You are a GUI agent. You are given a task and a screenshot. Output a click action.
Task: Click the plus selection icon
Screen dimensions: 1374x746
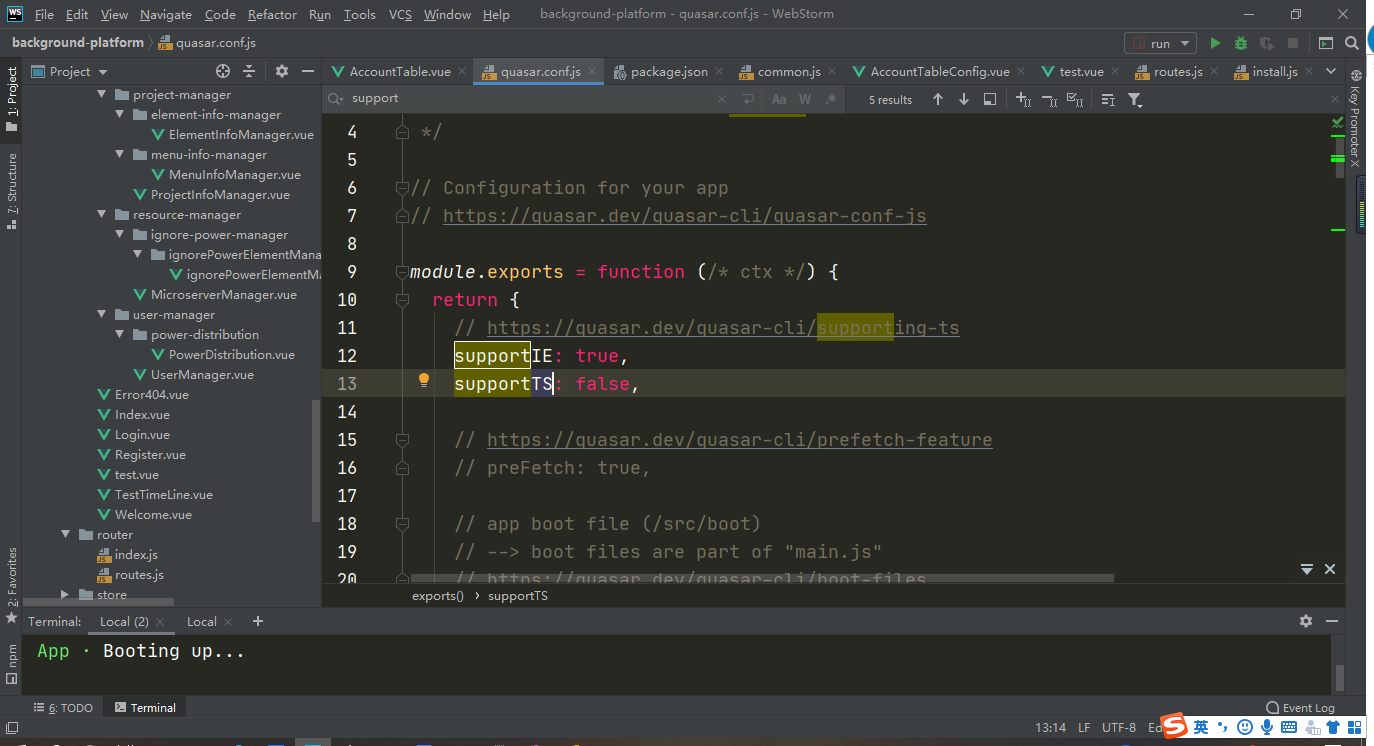(x=1023, y=99)
